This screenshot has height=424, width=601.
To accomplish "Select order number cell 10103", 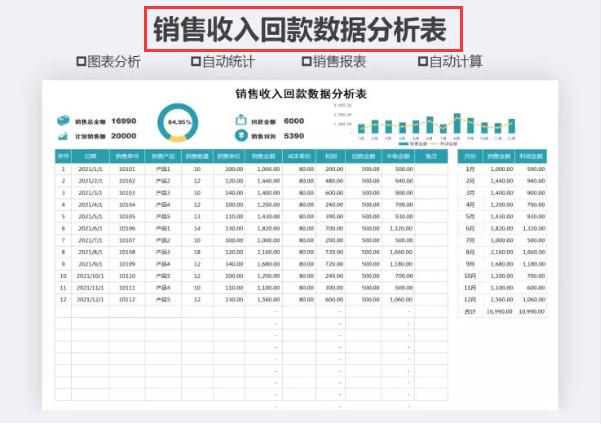I will [127, 193].
